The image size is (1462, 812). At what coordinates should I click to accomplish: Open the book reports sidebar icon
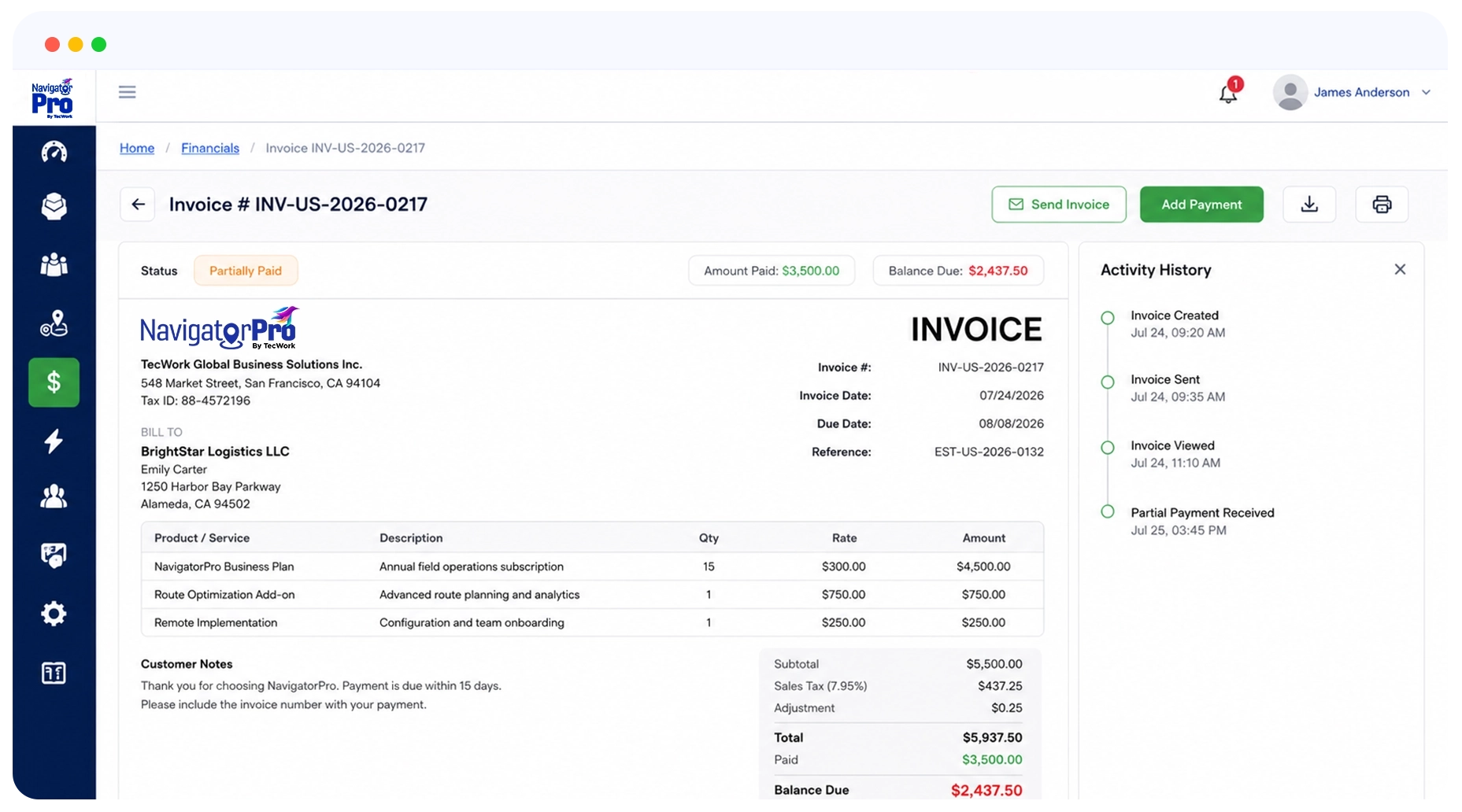[54, 674]
